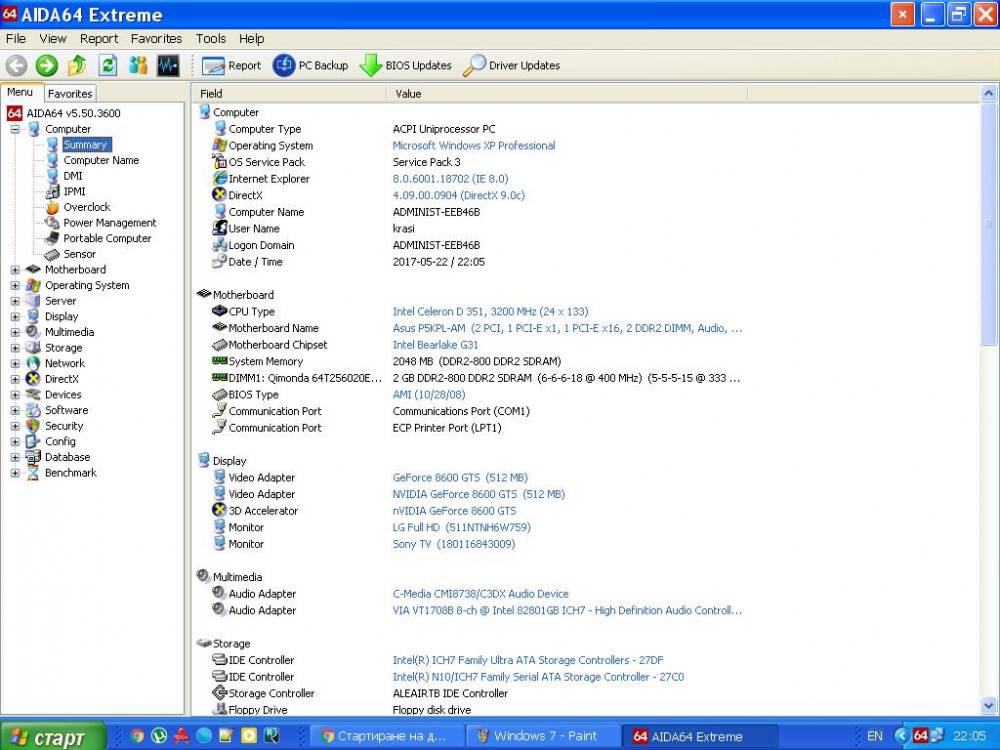Image resolution: width=1000 pixels, height=750 pixels.
Task: Switch to the Menu tab
Action: [x=20, y=92]
